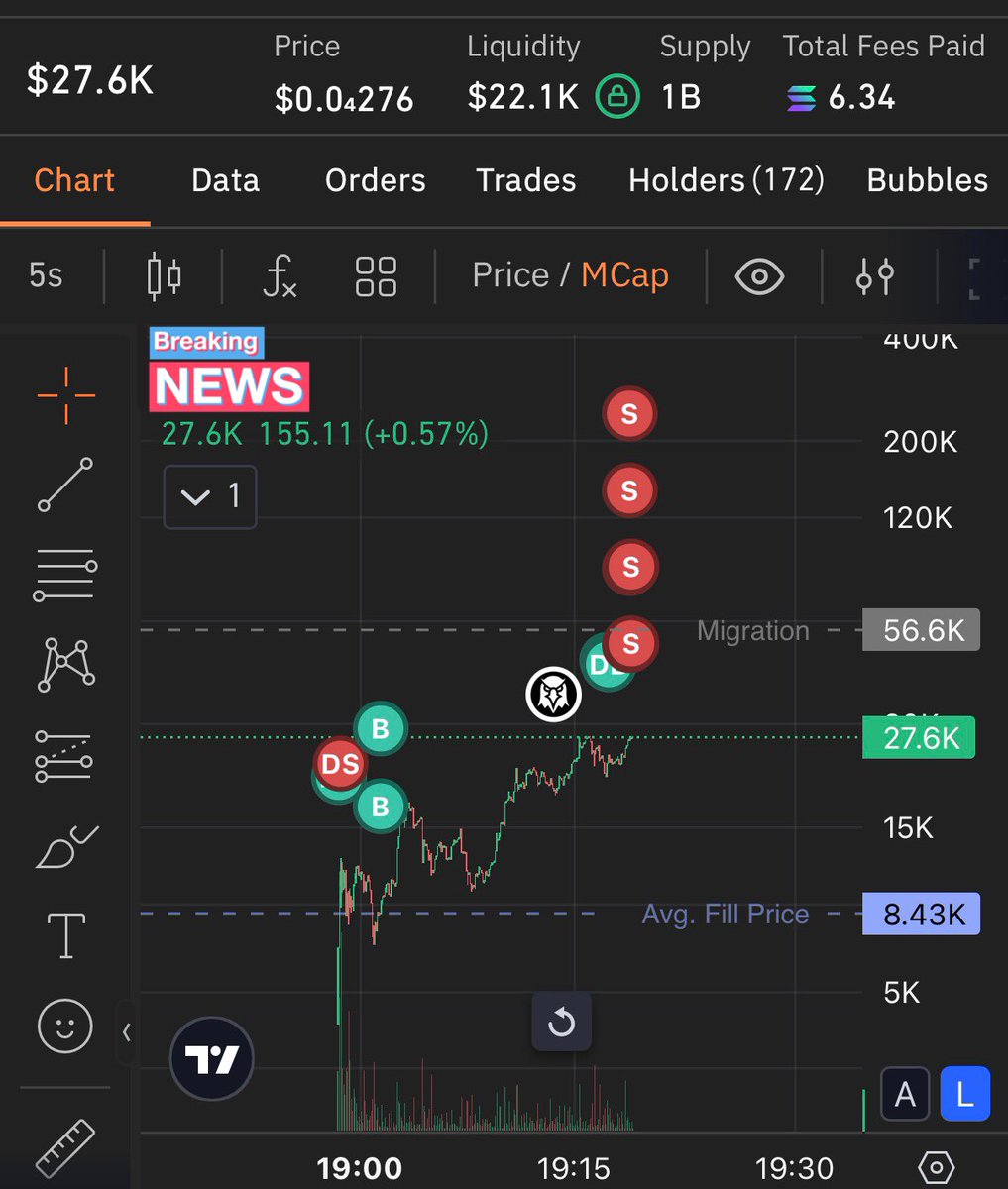Switch chart display to Price
Screen dimensions: 1008x1189
click(x=510, y=275)
